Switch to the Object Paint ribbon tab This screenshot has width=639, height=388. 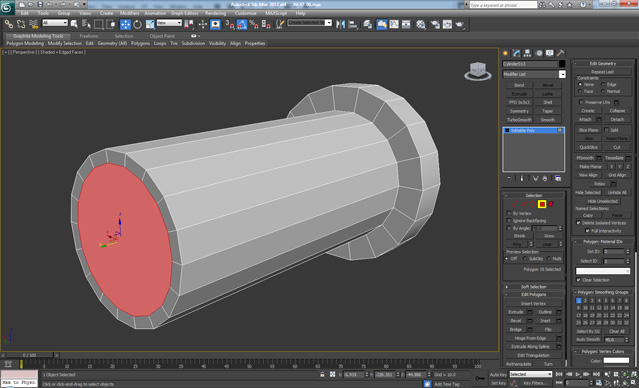(x=162, y=36)
